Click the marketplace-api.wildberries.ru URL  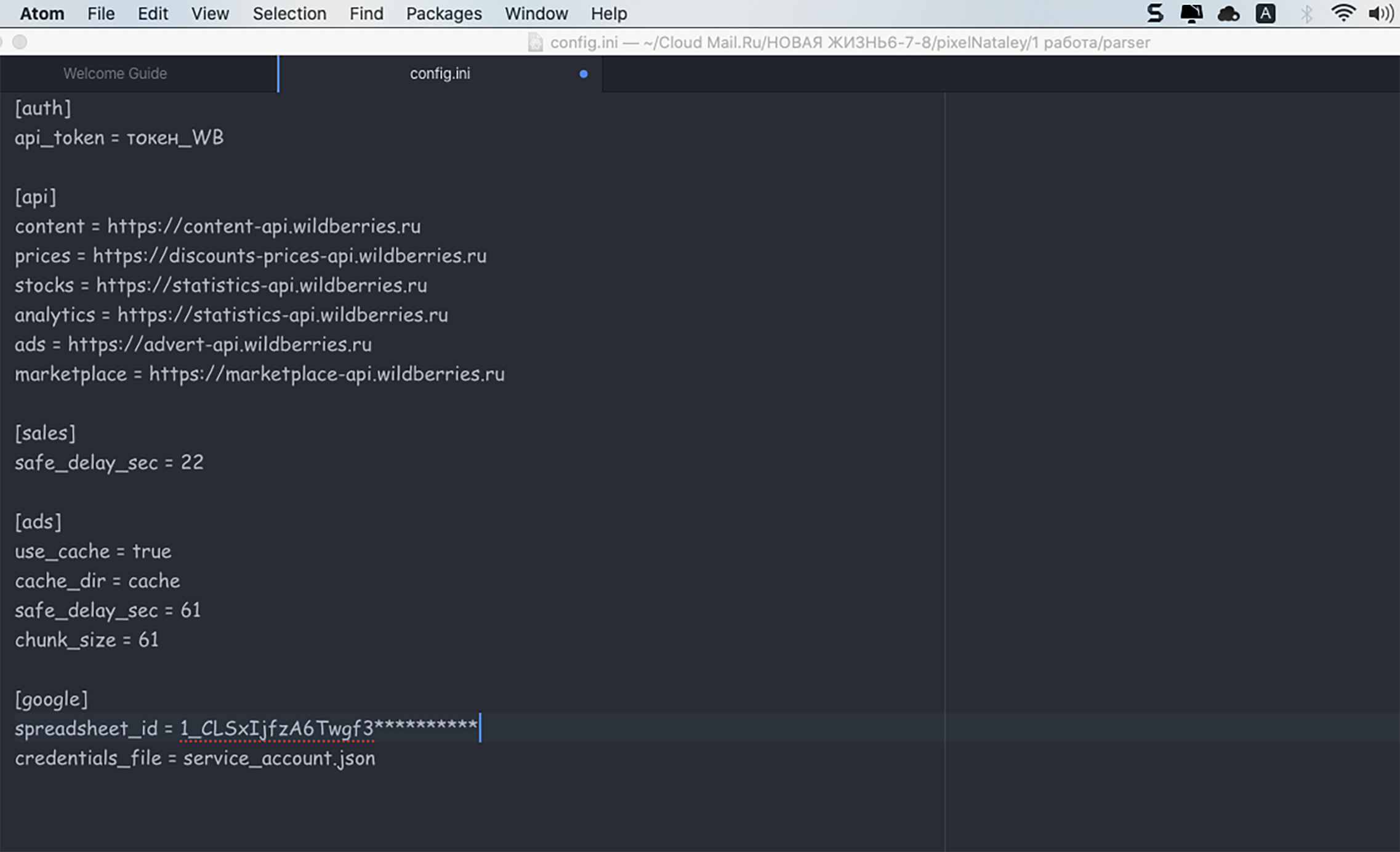(326, 374)
